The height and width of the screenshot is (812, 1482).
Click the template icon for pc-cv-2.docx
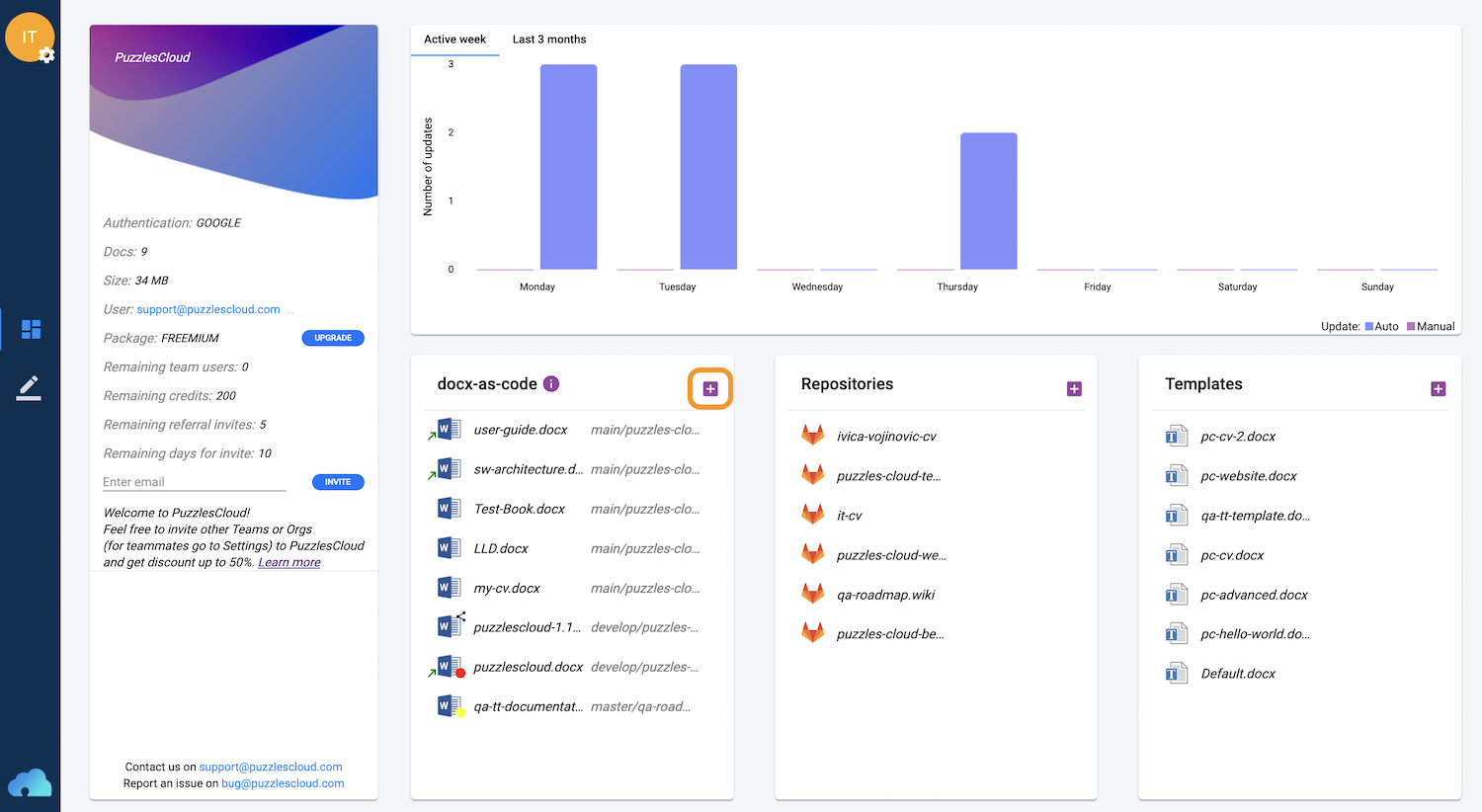click(x=1176, y=436)
